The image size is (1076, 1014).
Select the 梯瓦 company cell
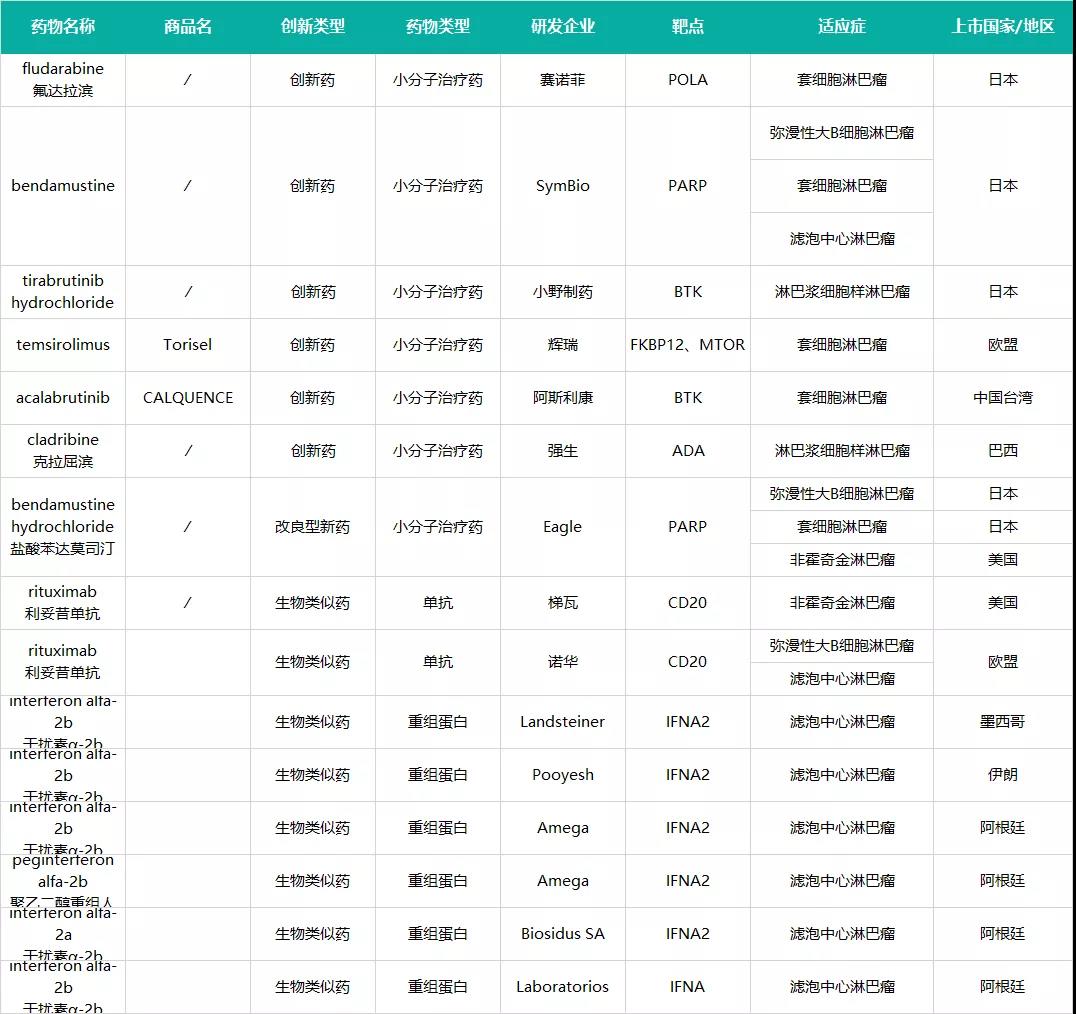point(563,603)
